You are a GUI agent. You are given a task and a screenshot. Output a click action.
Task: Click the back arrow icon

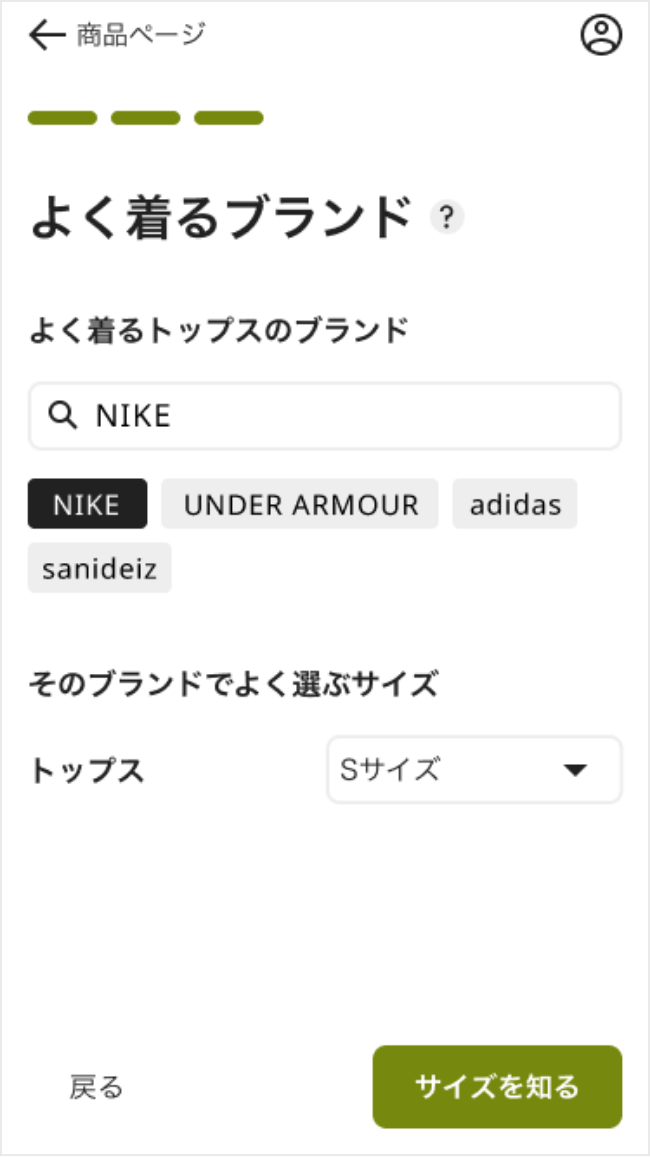click(47, 36)
